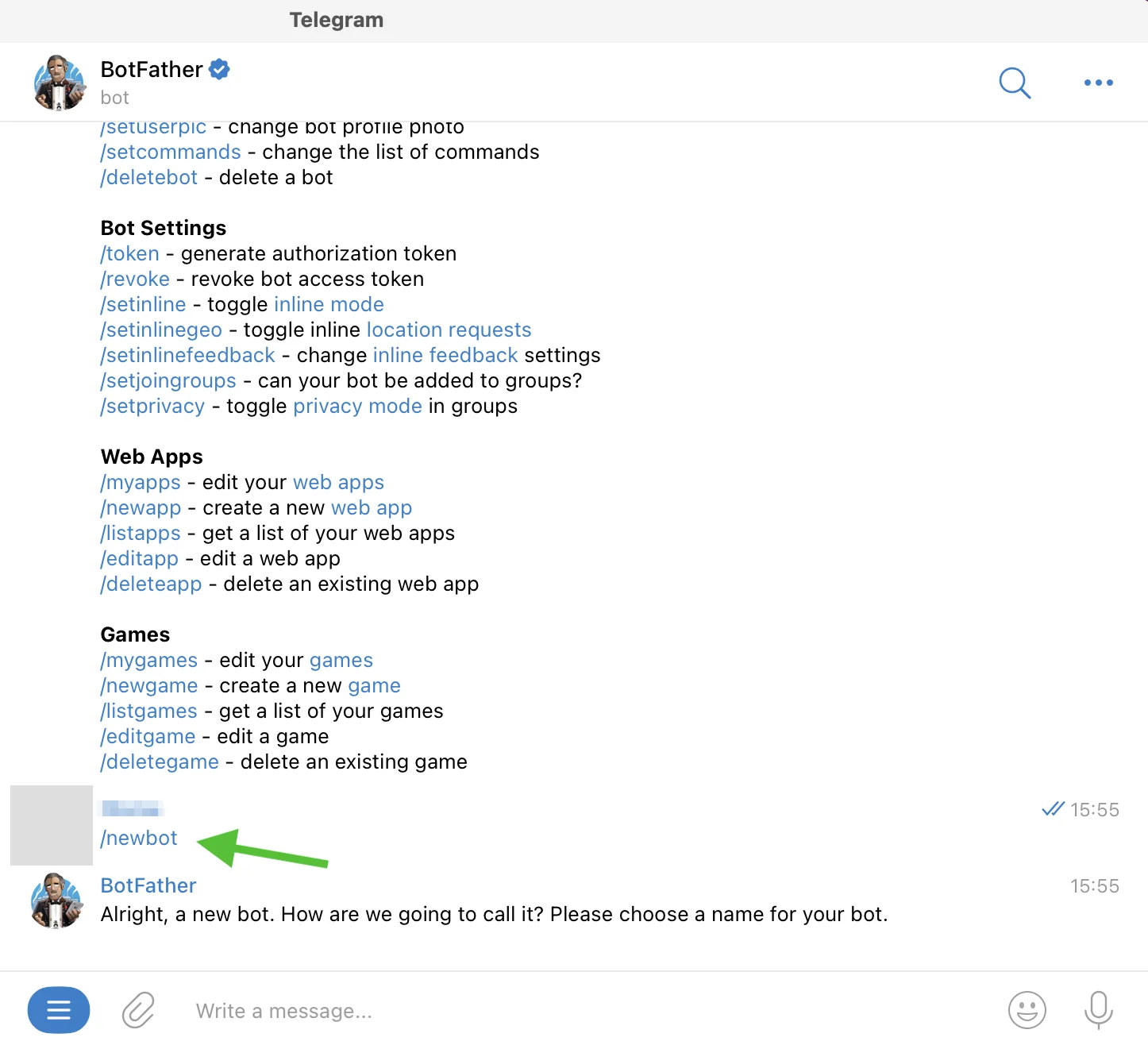Click the /editapp command link
Viewport: 1148px width, 1045px height.
139,558
